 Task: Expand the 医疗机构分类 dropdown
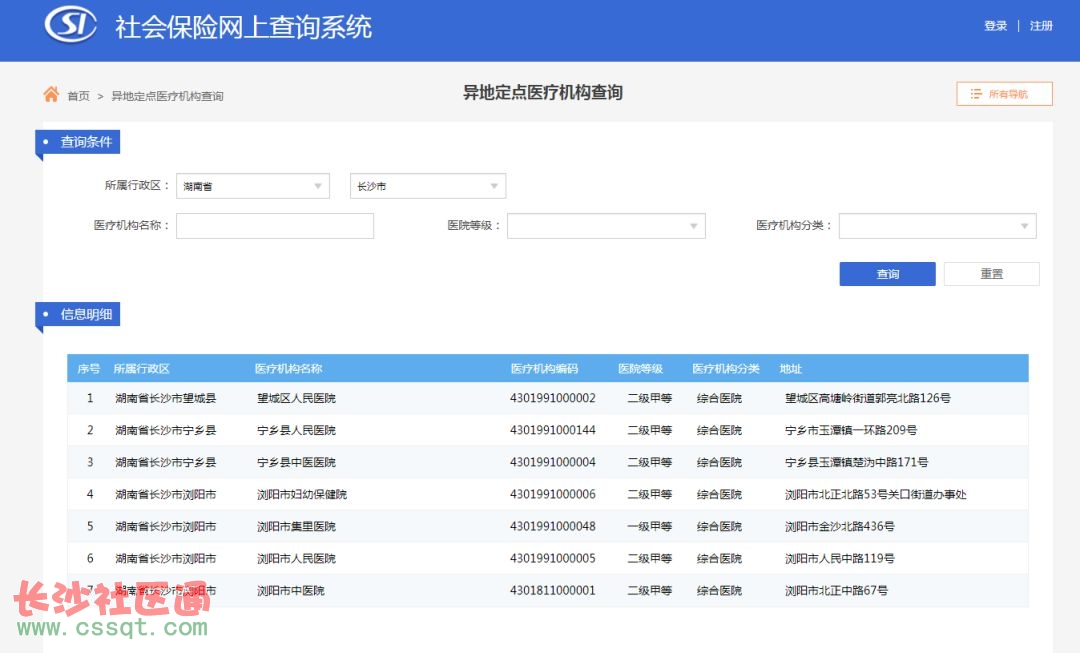point(937,226)
